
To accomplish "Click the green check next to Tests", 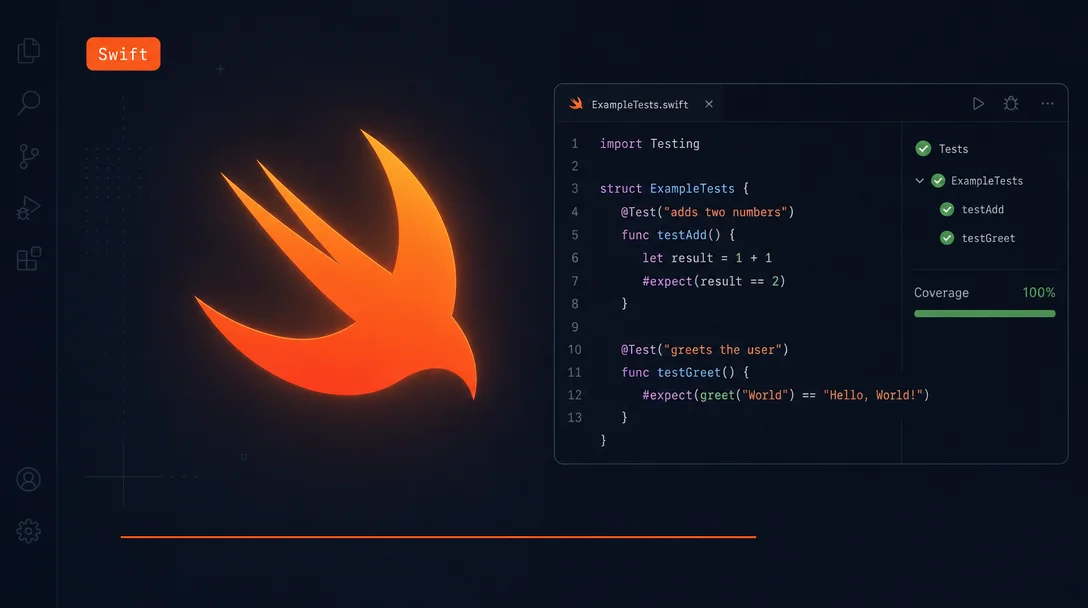I will point(923,149).
